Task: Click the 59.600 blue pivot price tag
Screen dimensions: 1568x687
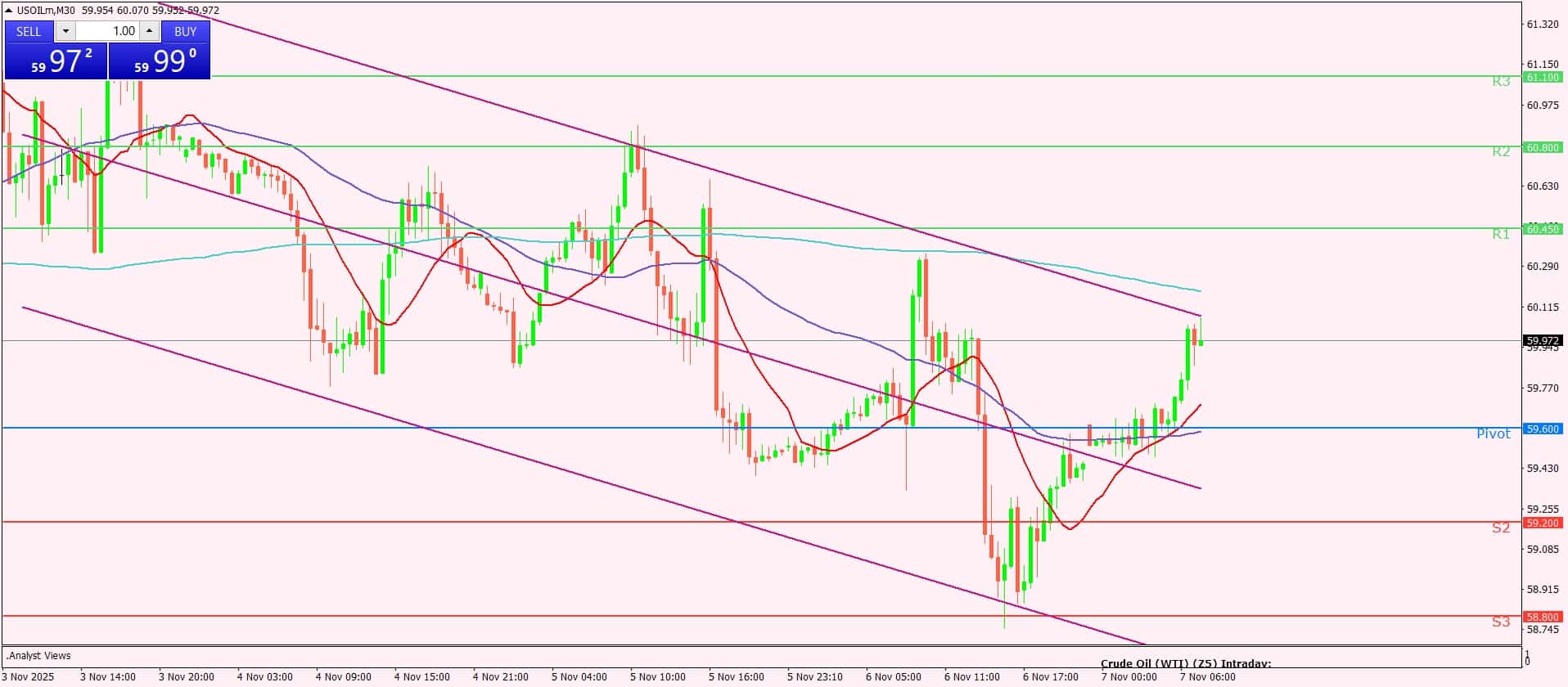Action: tap(1542, 429)
